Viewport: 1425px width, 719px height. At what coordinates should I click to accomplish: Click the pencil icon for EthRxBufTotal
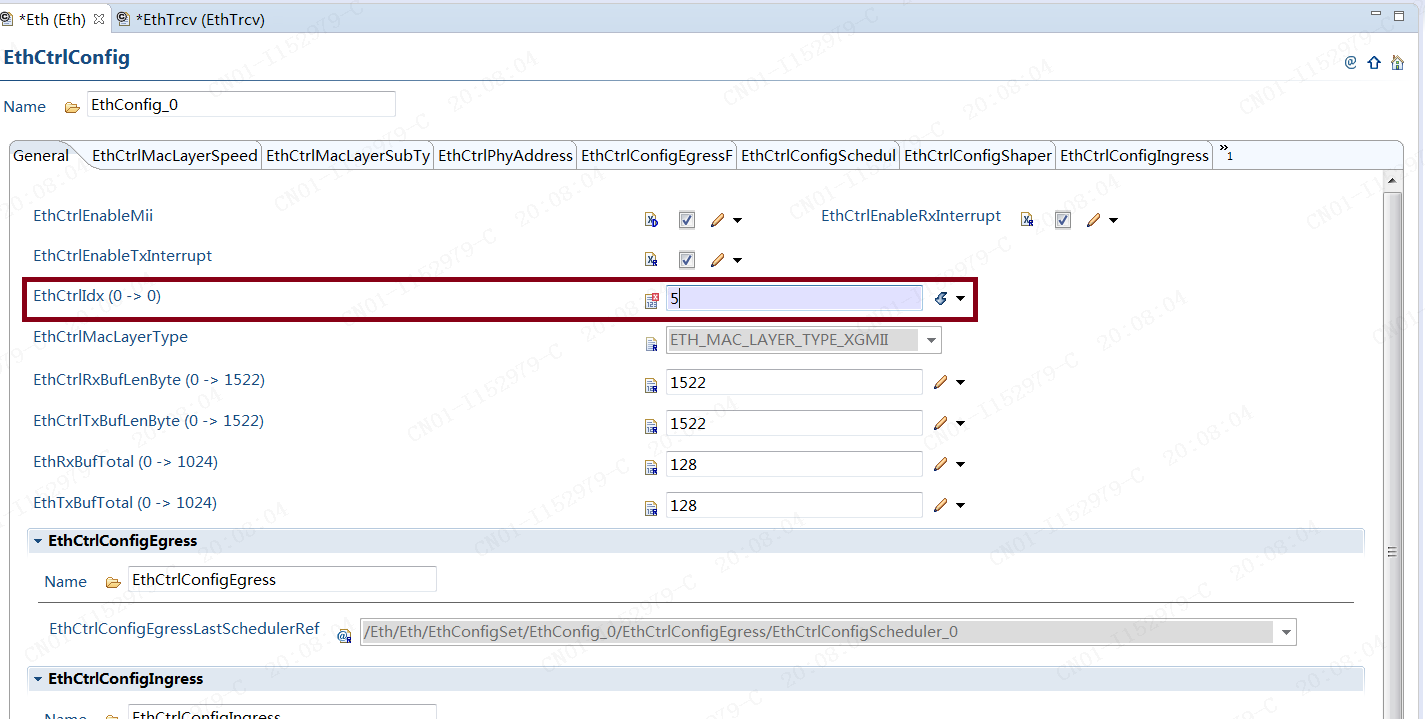pyautogui.click(x=940, y=464)
